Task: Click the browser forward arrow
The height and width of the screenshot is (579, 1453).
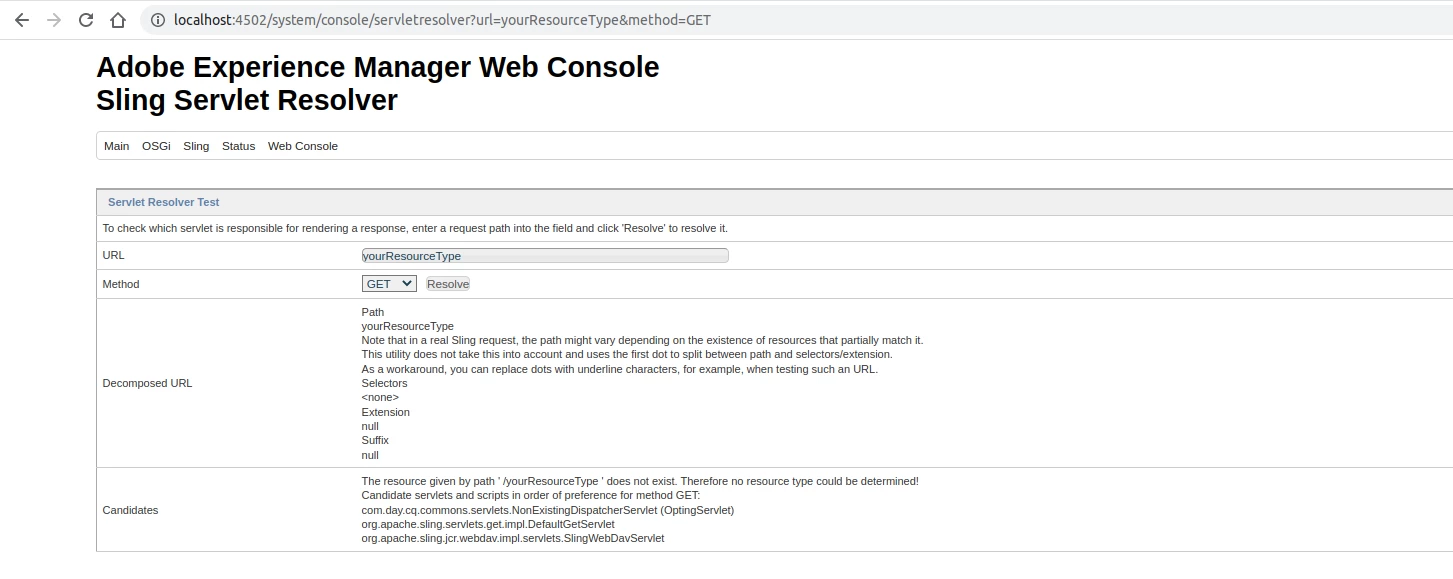Action: [54, 20]
